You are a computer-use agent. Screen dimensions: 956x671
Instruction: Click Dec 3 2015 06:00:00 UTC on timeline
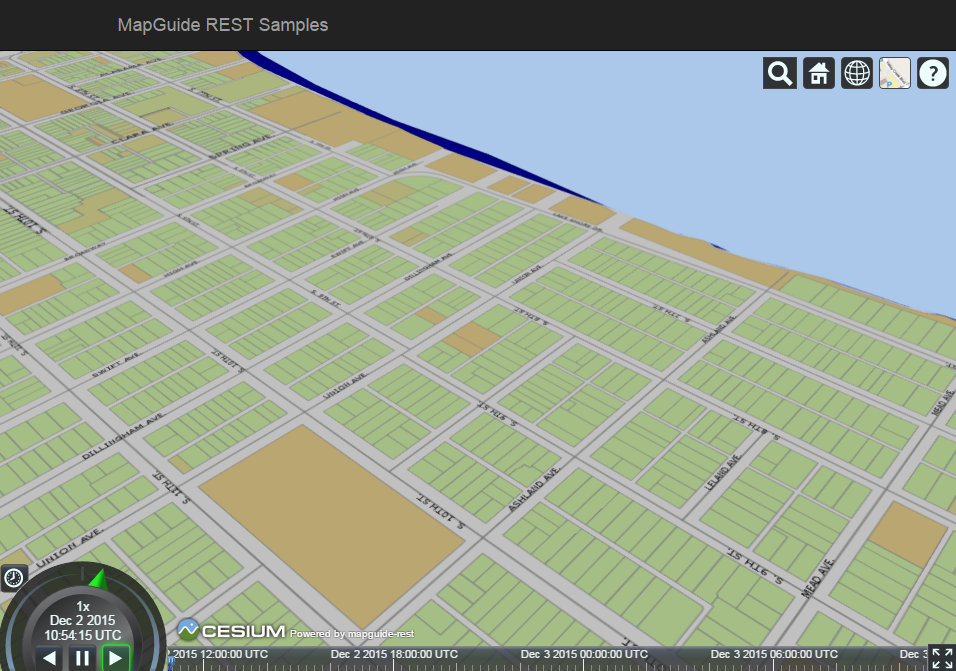coord(775,655)
